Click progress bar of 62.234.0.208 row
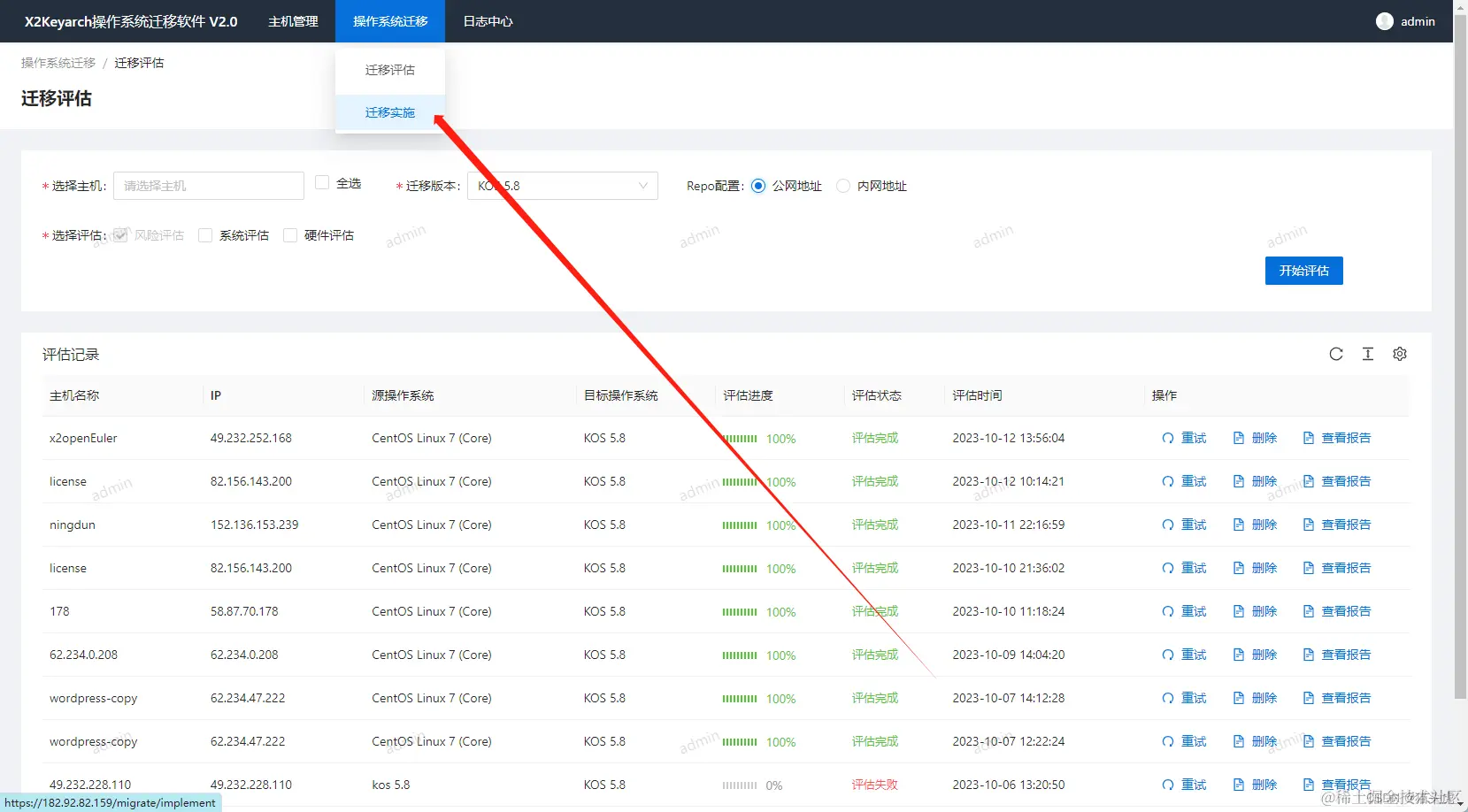This screenshot has height=812, width=1468. pos(740,655)
